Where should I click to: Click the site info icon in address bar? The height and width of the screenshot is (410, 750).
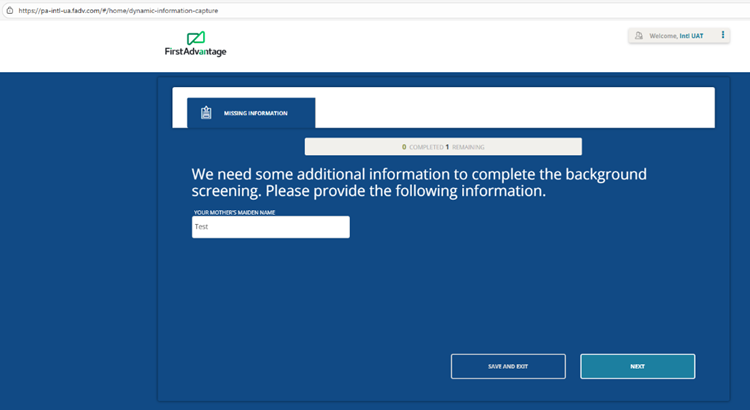tap(7, 9)
